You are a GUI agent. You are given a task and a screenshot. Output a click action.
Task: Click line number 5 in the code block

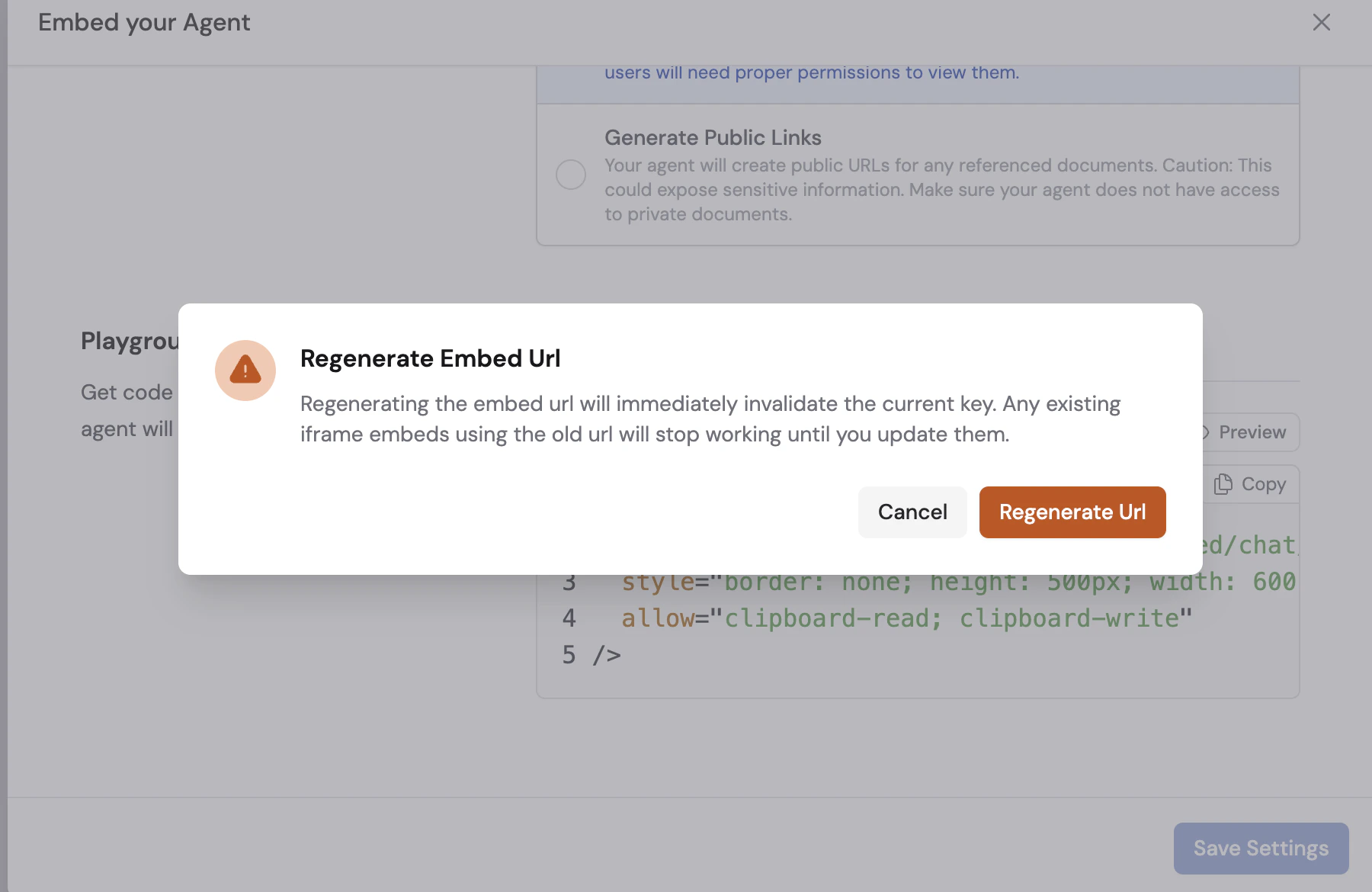pos(569,654)
